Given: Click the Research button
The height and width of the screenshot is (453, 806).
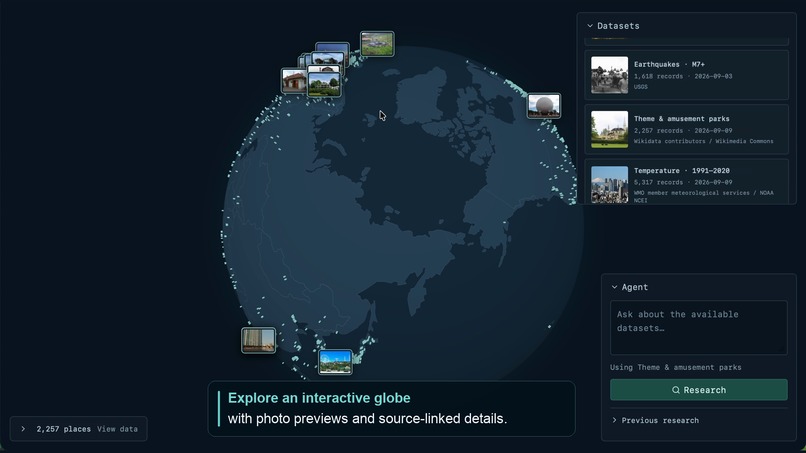Looking at the screenshot, I should (x=699, y=390).
